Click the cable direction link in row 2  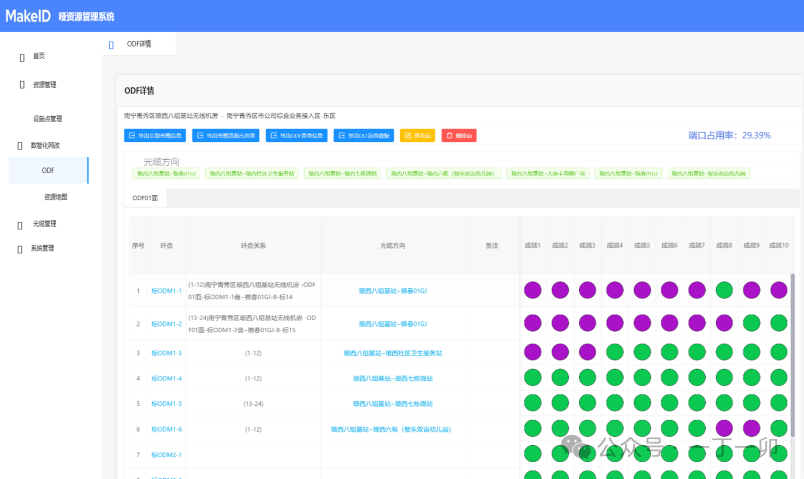(393, 324)
